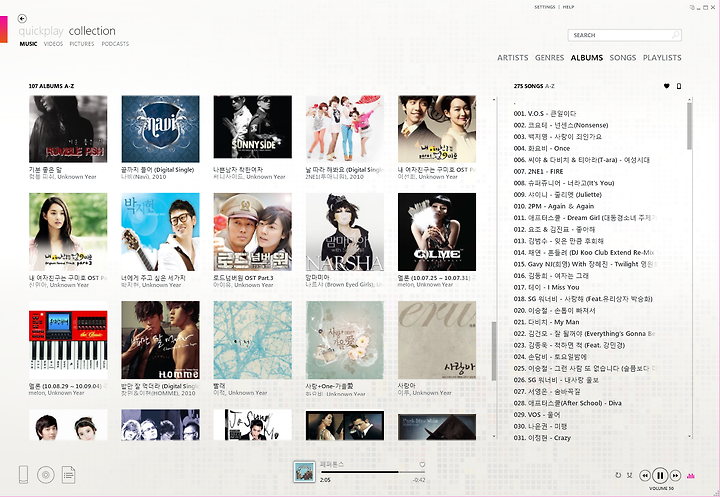Switch to Playlists view

tap(662, 57)
